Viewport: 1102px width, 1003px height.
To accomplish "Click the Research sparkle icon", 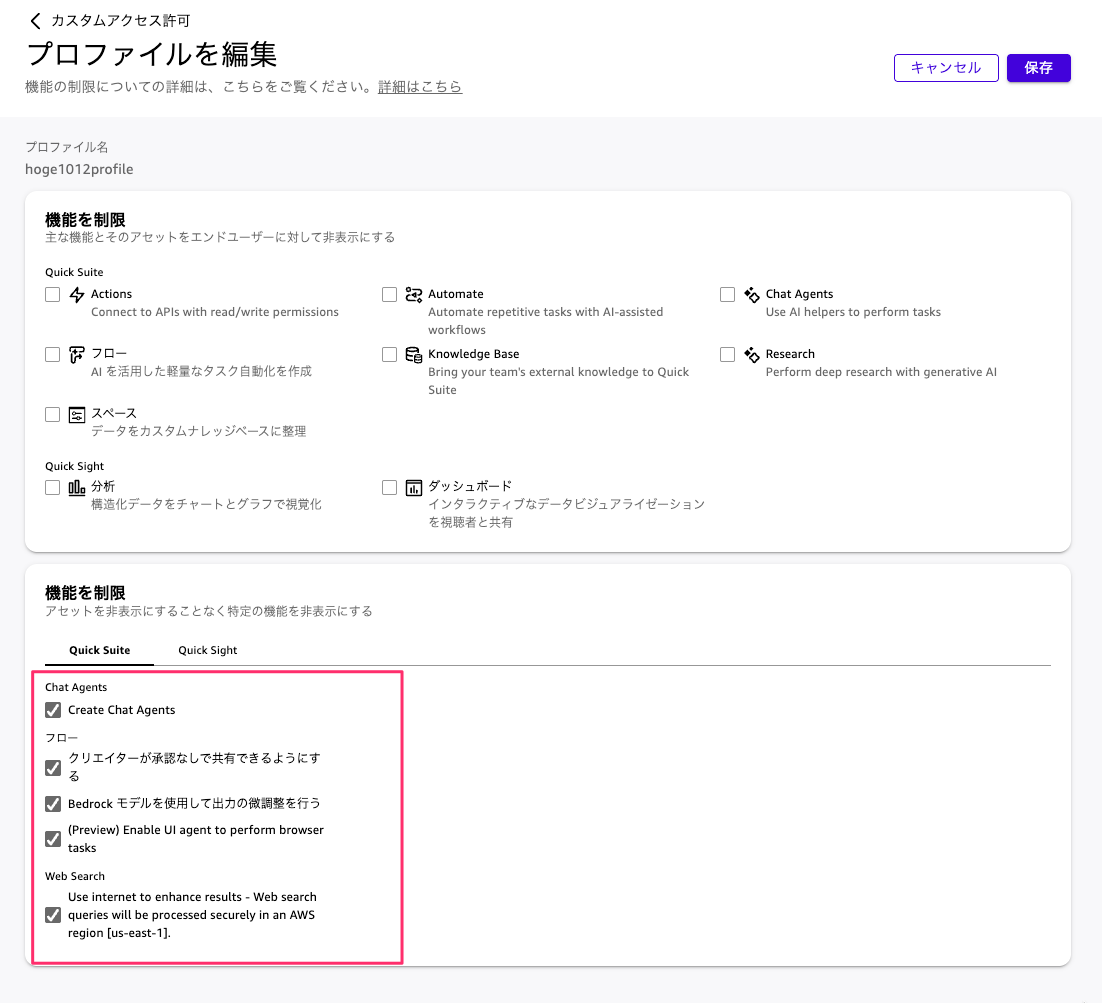I will pyautogui.click(x=752, y=355).
